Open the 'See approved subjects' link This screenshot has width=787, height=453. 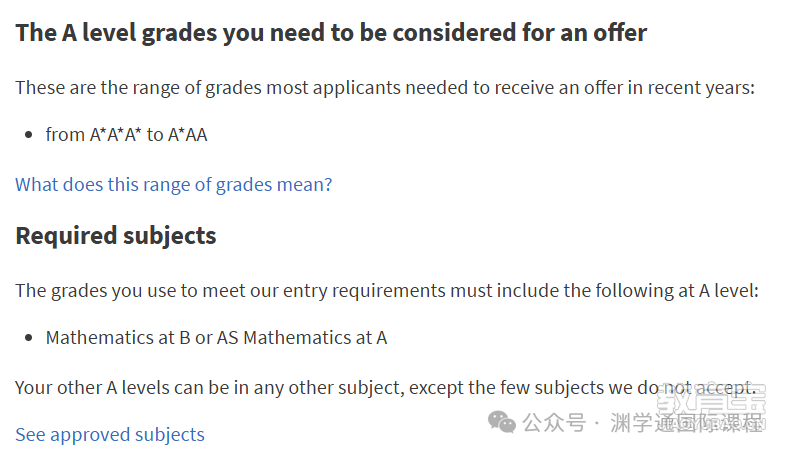pos(110,434)
